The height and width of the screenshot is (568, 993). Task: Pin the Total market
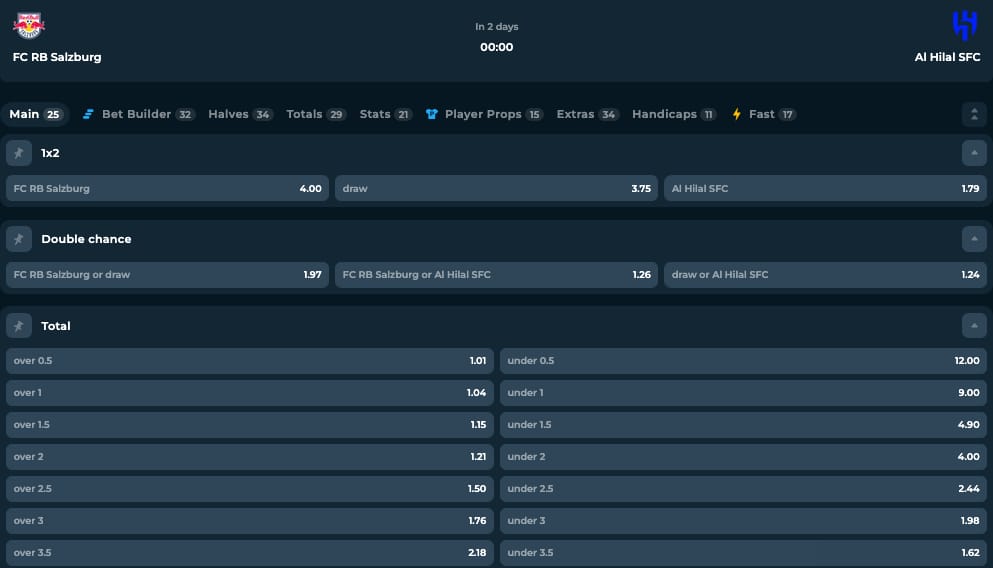(x=19, y=326)
